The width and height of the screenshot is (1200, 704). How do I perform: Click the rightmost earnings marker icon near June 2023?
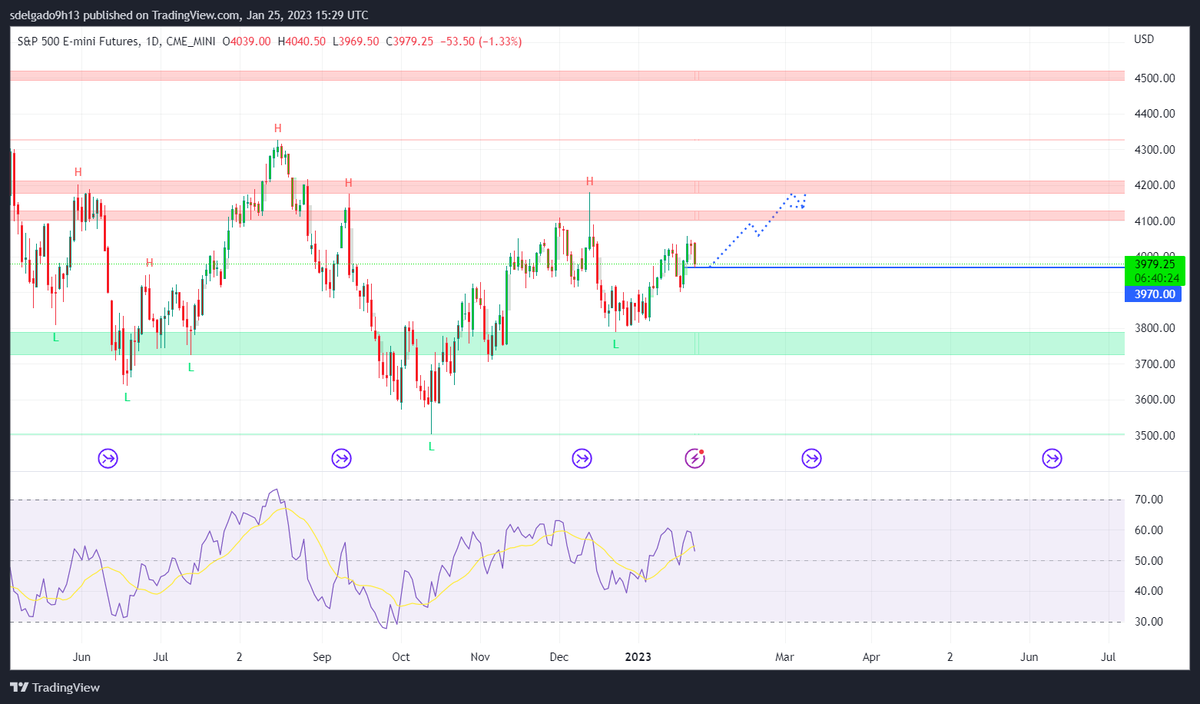[x=1051, y=458]
